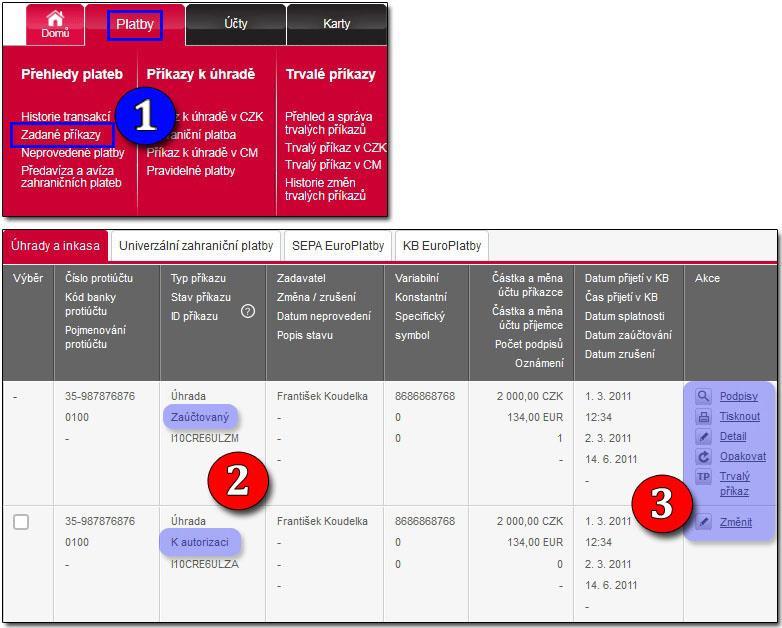Click order ID I10CRE6ULZM
Screen dimensions: 782x628
[204, 438]
